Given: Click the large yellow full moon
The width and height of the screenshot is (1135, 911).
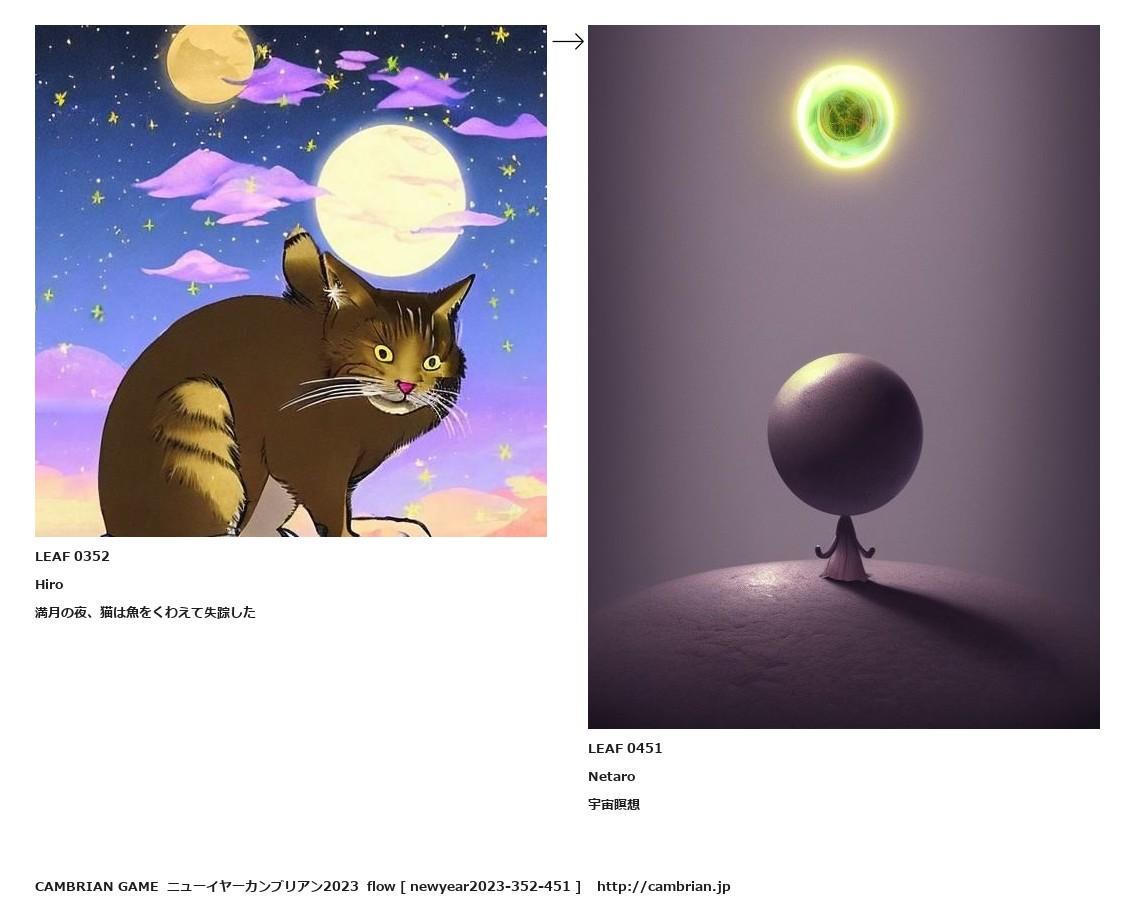Looking at the screenshot, I should (x=391, y=200).
